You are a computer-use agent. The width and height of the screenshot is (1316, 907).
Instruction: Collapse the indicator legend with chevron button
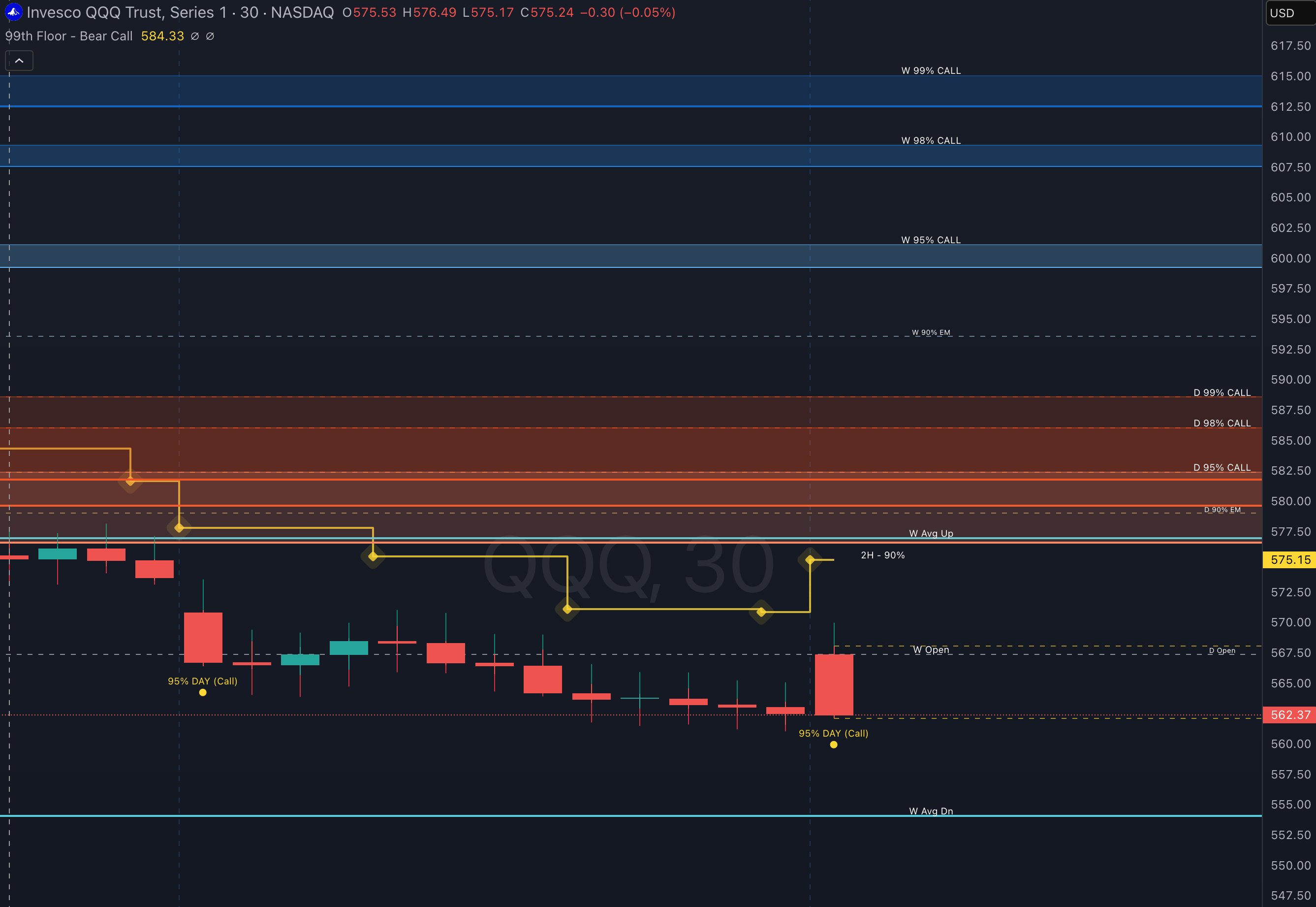19,61
